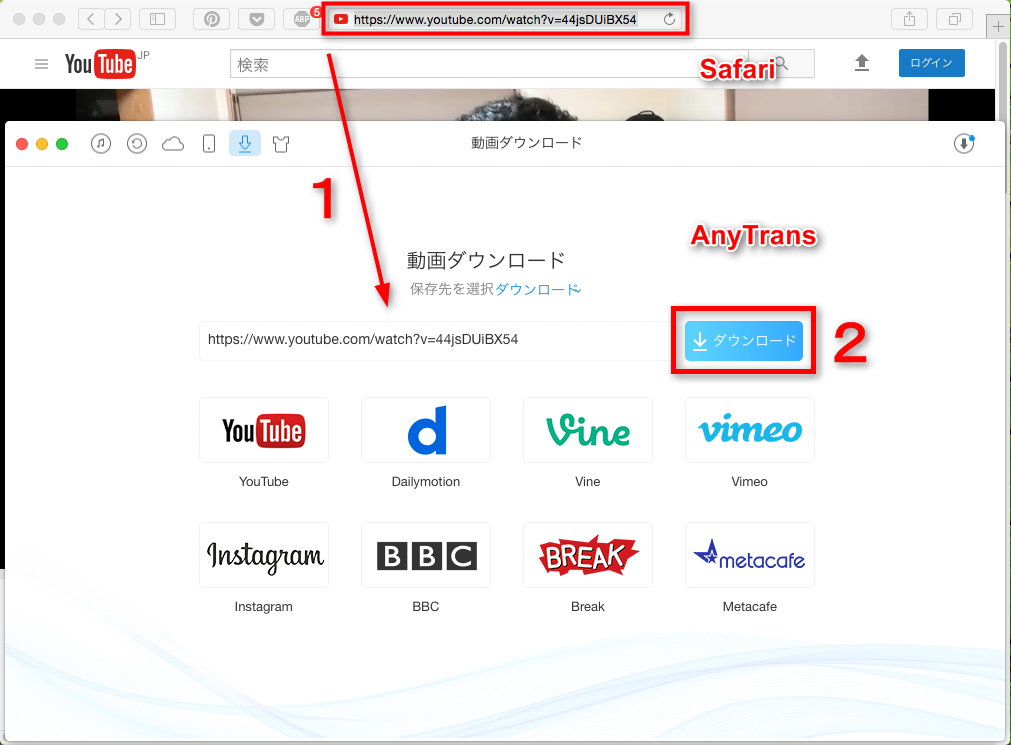This screenshot has height=745, width=1011.
Task: Click the Pinterest extension in Safari
Action: pyautogui.click(x=211, y=19)
